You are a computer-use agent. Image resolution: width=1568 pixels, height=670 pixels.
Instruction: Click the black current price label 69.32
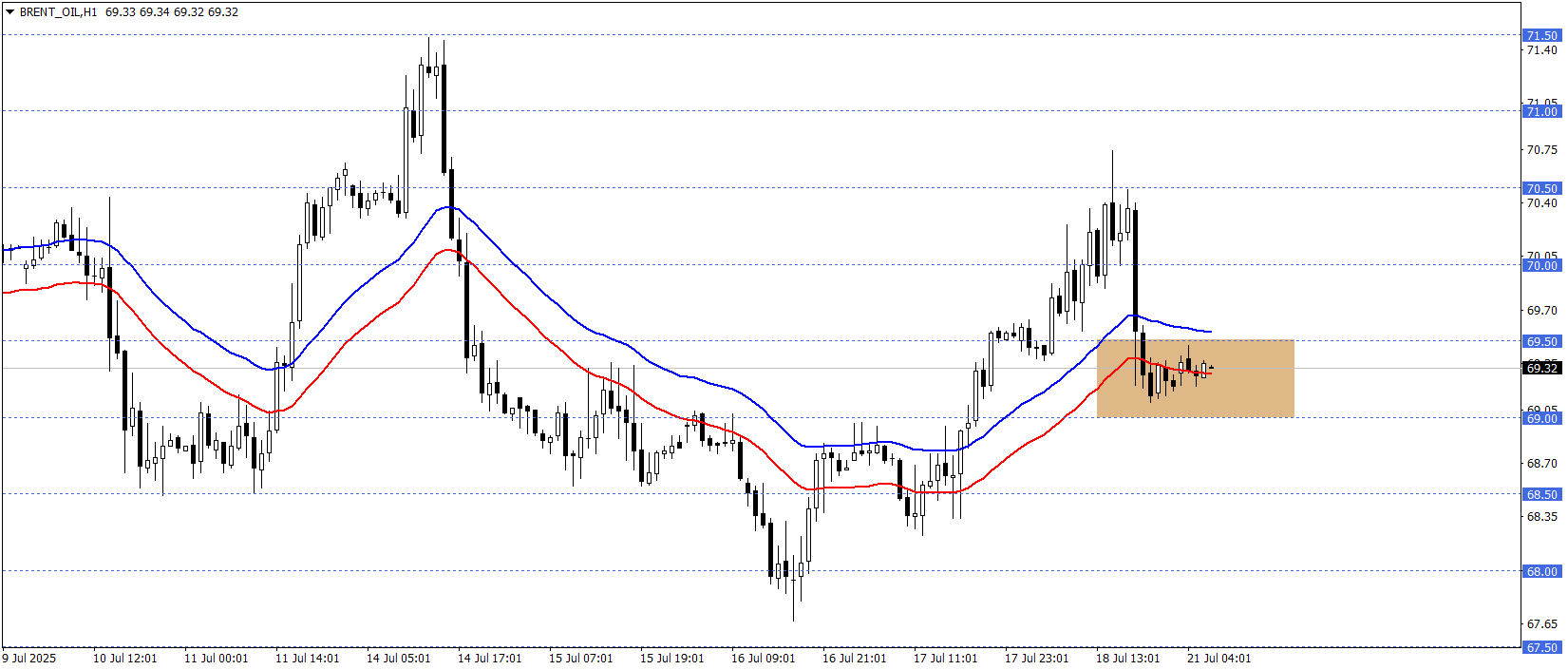(x=1541, y=368)
